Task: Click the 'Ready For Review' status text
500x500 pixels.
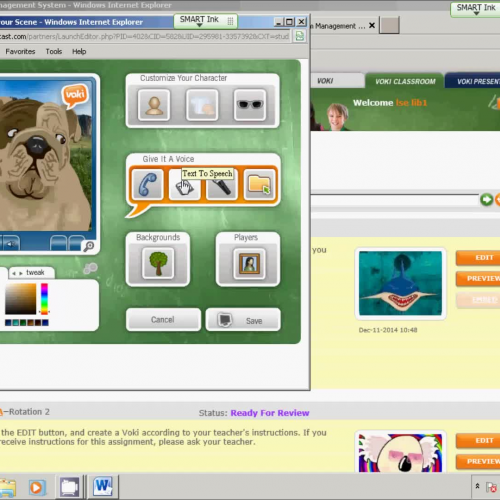Action: point(270,413)
